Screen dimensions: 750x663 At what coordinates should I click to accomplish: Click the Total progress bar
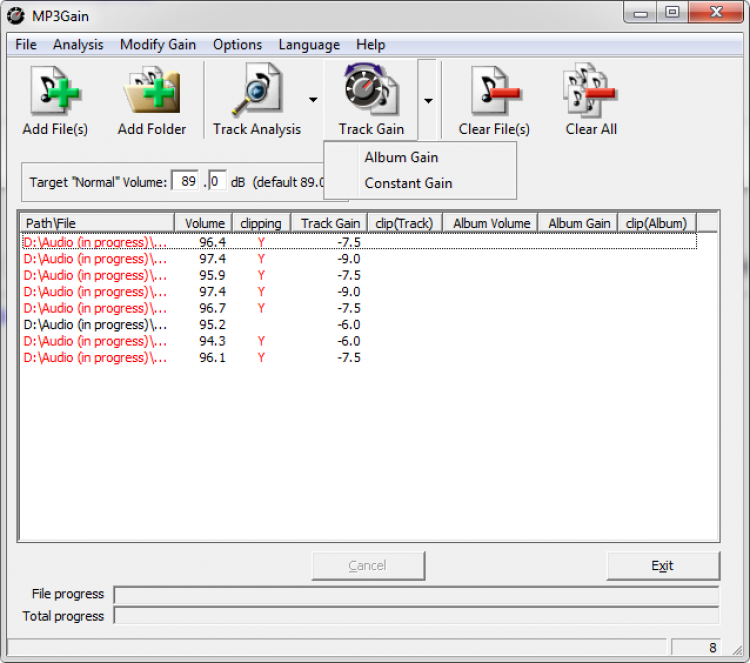click(416, 616)
